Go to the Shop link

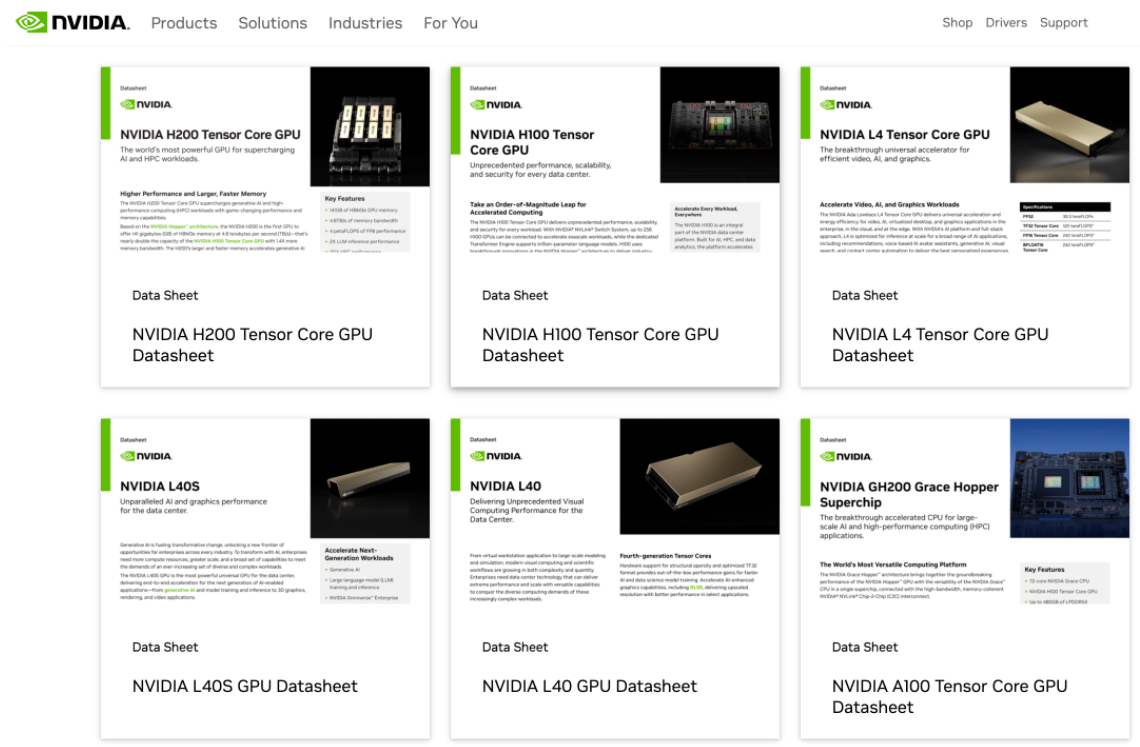pos(957,23)
